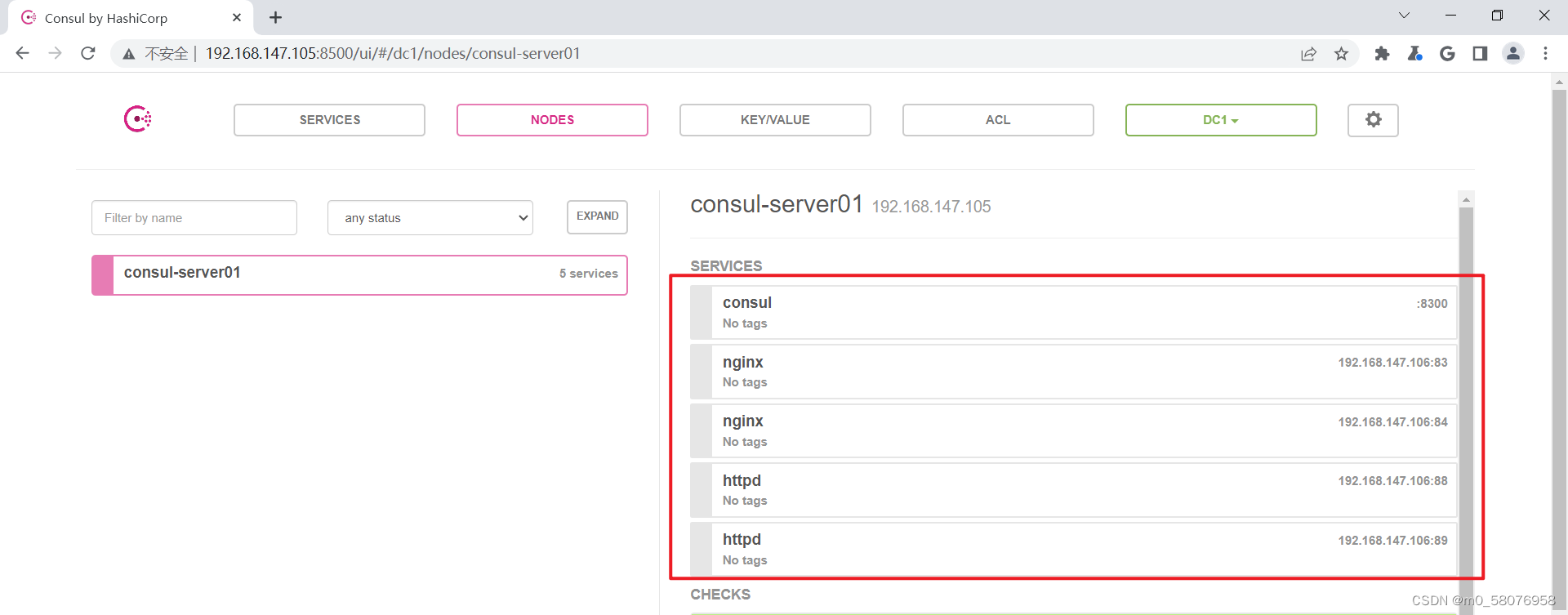Open httpd service at 192.168.147.106:89
This screenshot has height=615, width=1568.
[x=1074, y=549]
